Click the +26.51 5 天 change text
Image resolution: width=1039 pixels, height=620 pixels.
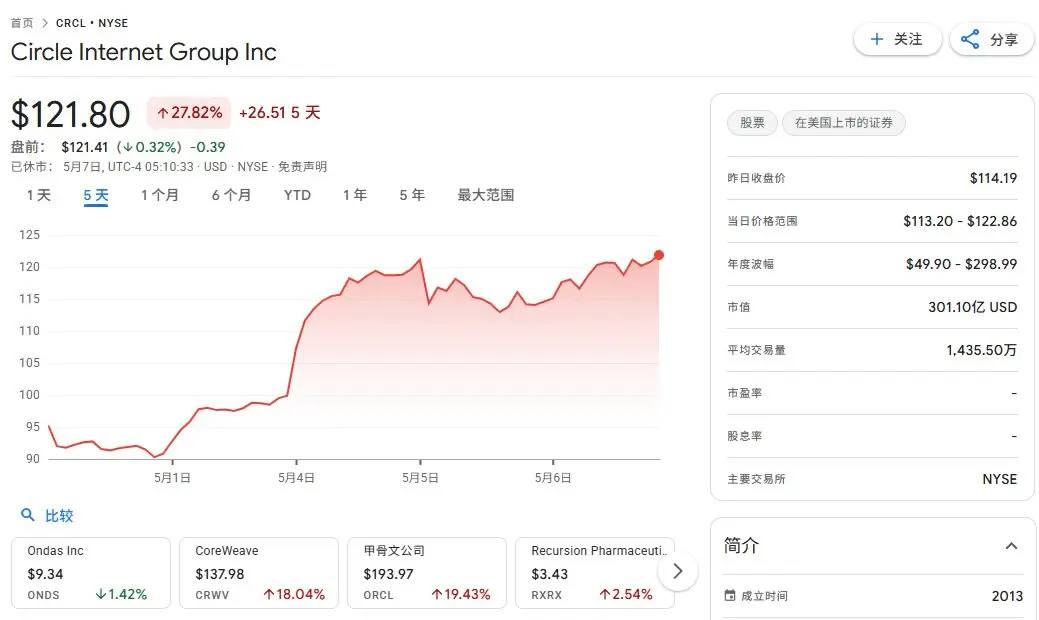coord(280,113)
